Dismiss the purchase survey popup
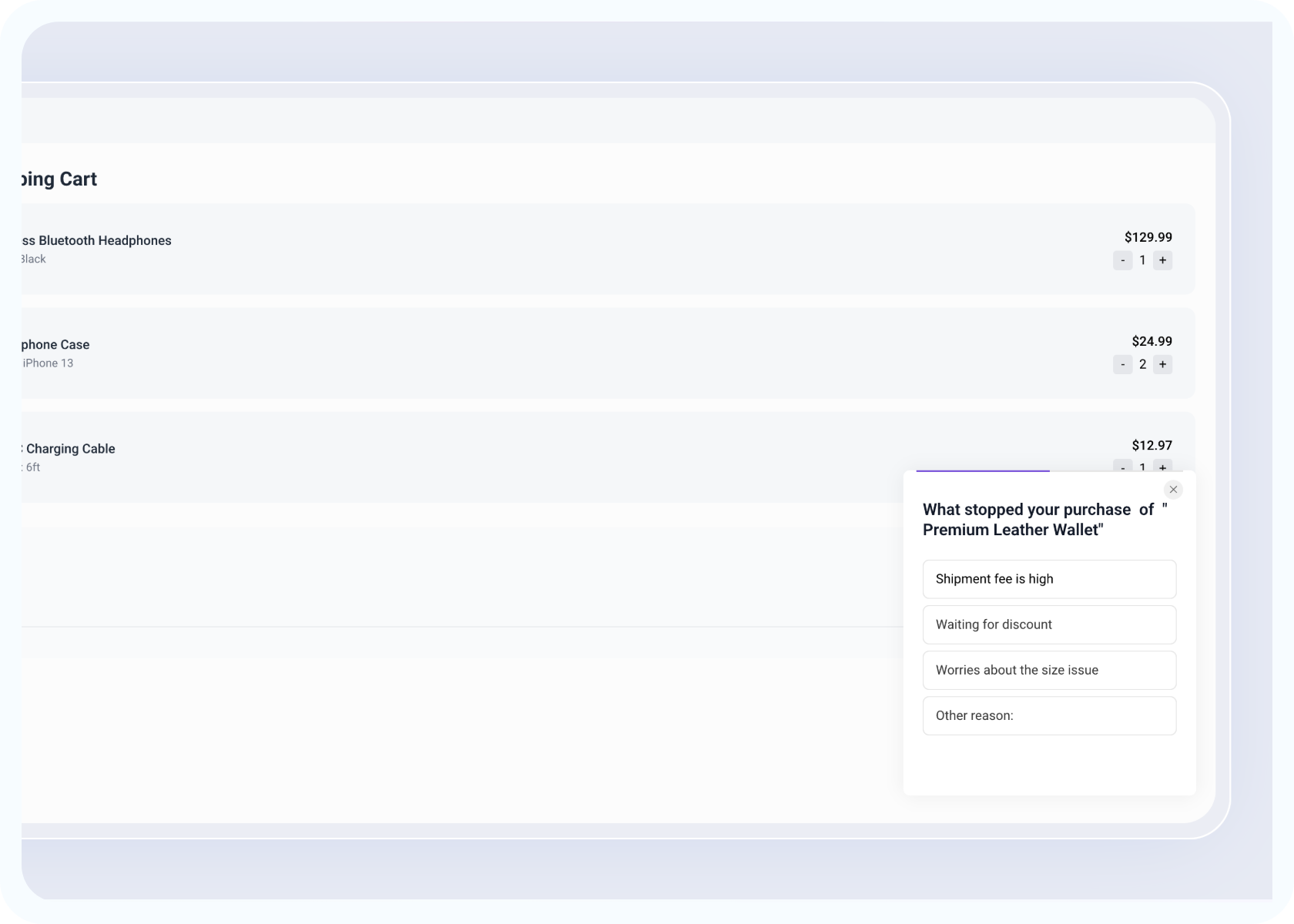Viewport: 1294px width, 924px height. (x=1173, y=489)
